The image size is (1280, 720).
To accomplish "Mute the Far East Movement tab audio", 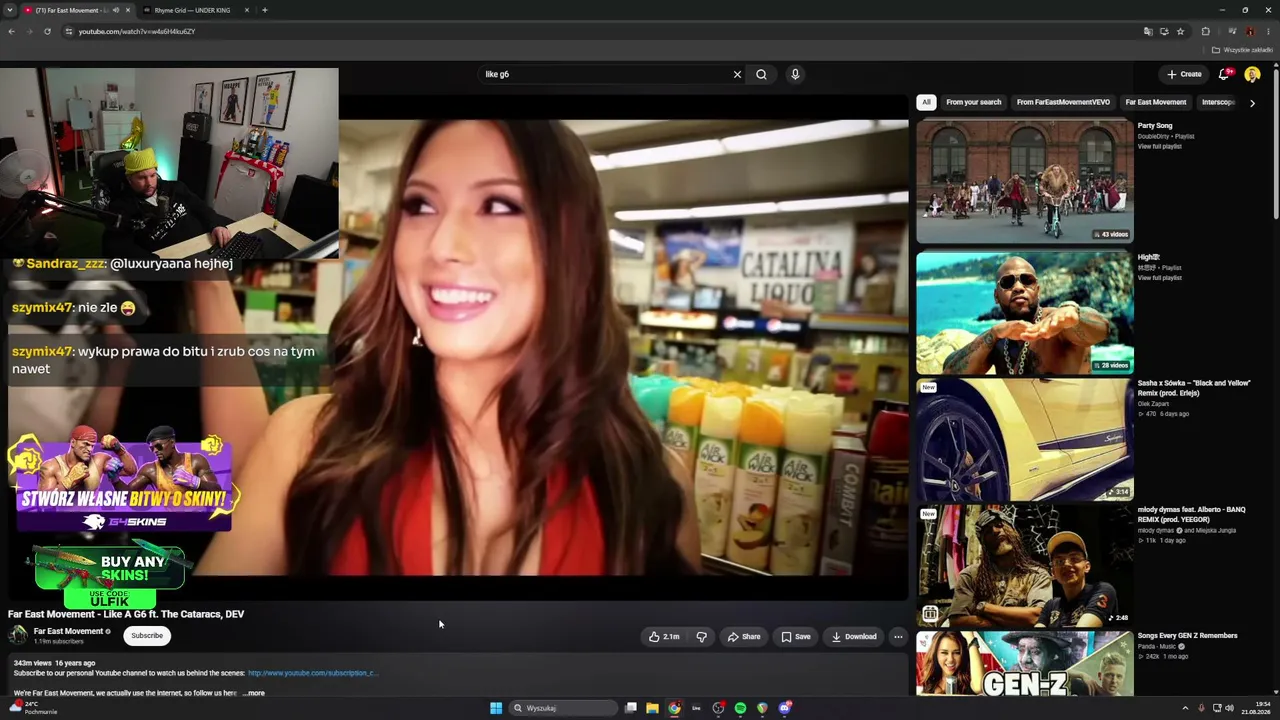I will [x=116, y=10].
